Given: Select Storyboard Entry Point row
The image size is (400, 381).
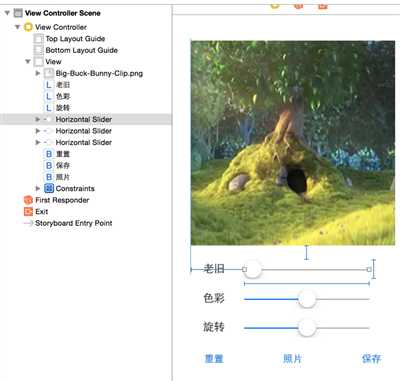Looking at the screenshot, I should point(74,223).
